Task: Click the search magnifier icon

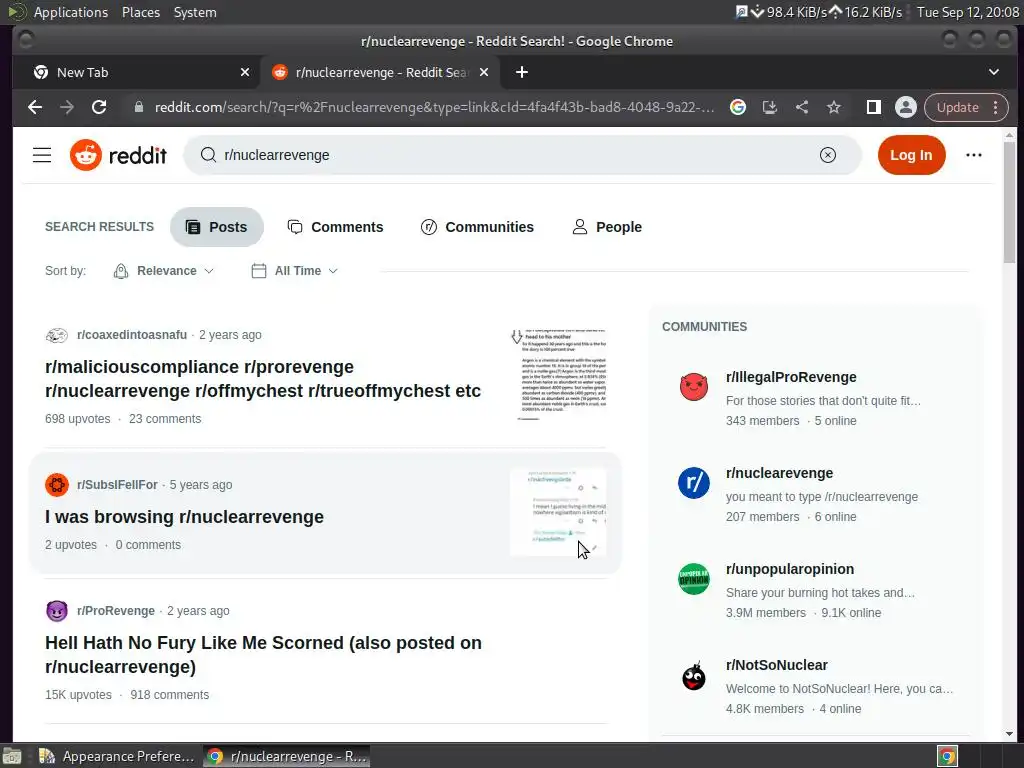Action: pyautogui.click(x=208, y=155)
